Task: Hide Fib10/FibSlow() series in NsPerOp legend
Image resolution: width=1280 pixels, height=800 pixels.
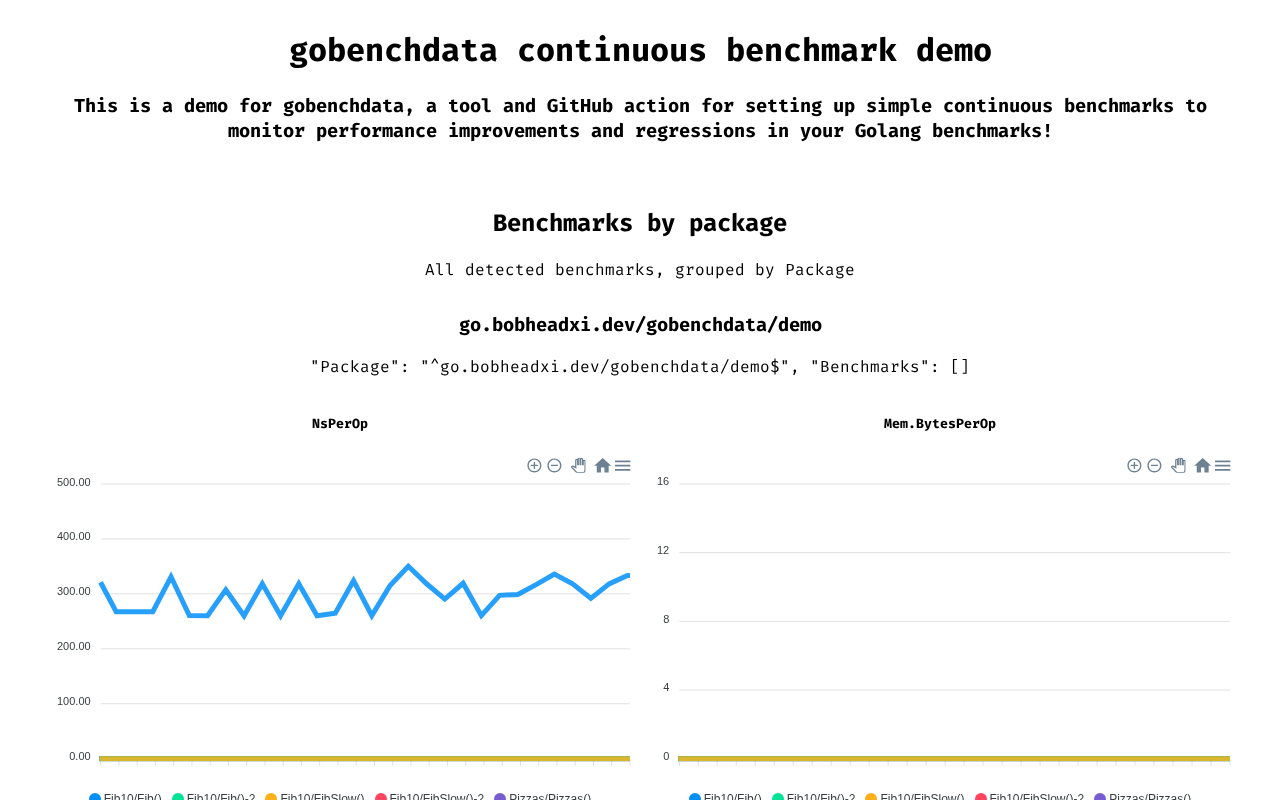Action: (321, 797)
